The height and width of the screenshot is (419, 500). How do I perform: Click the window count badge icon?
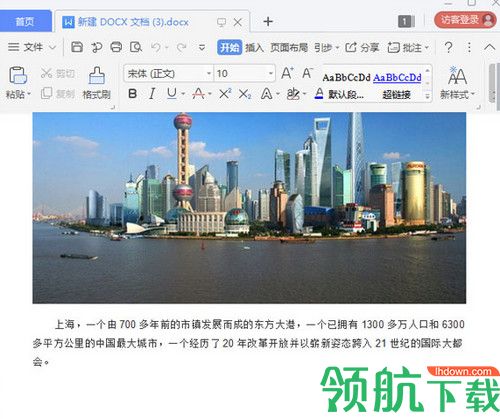click(406, 22)
